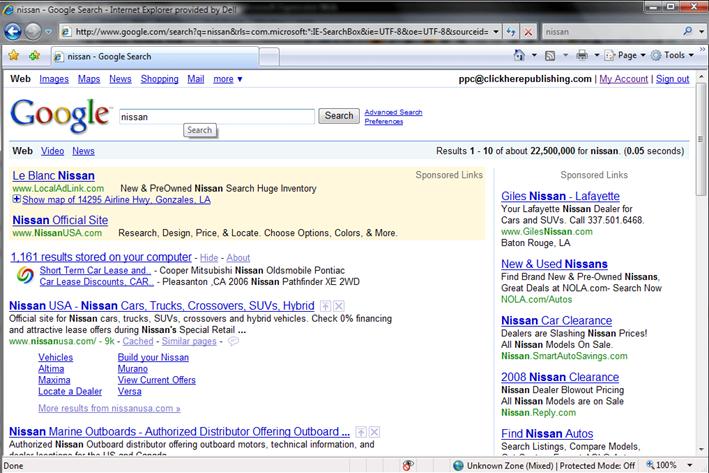Click the status bar popup blocker icon

(408, 465)
